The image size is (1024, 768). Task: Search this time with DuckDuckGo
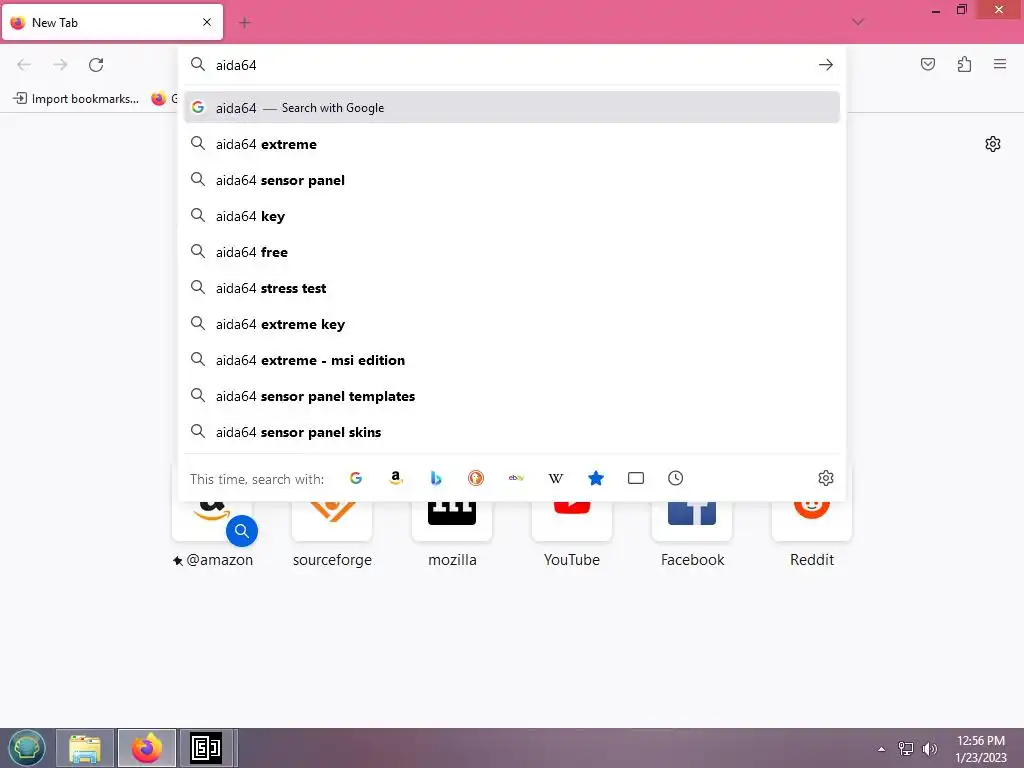475,478
